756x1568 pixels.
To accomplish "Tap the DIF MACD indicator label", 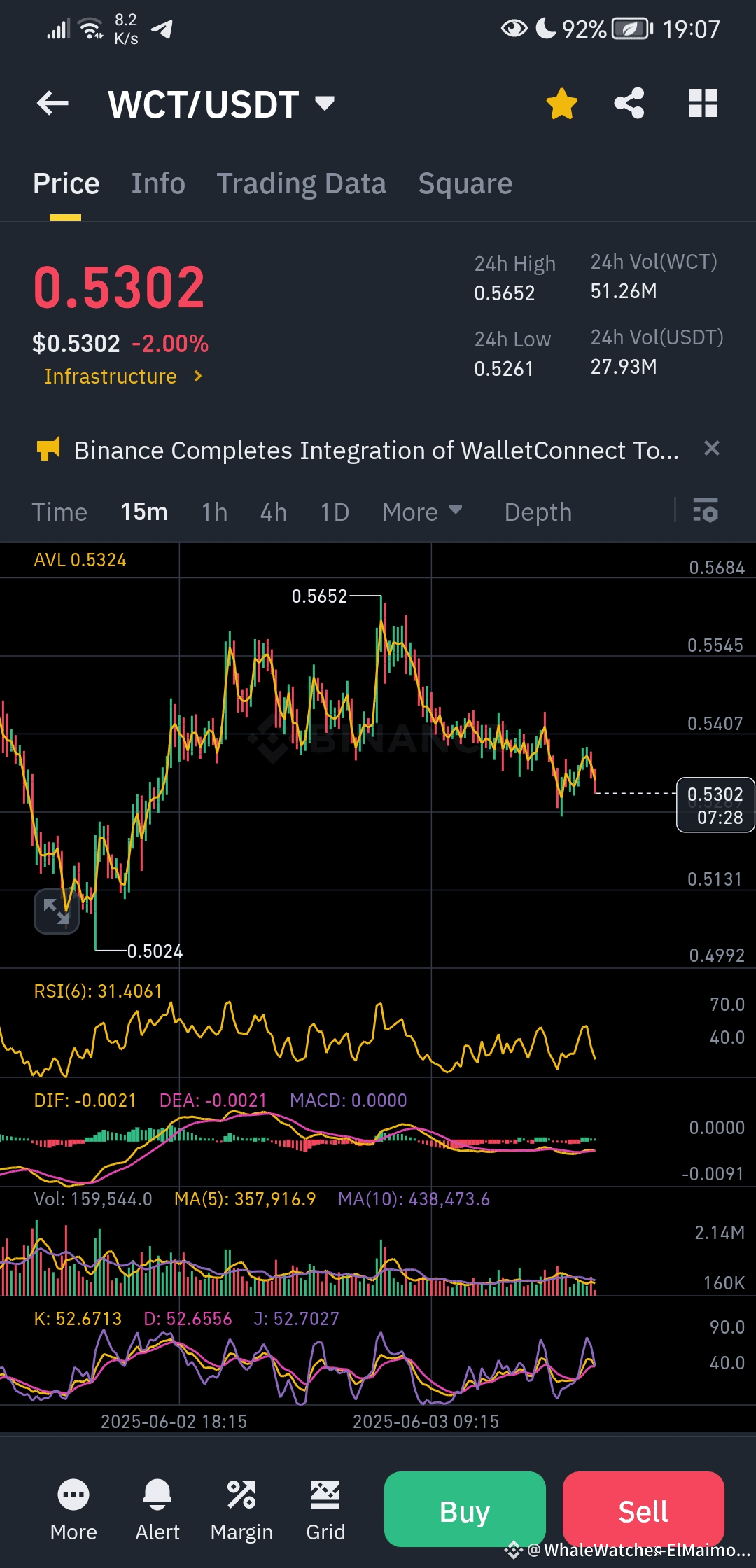I will 85,1100.
